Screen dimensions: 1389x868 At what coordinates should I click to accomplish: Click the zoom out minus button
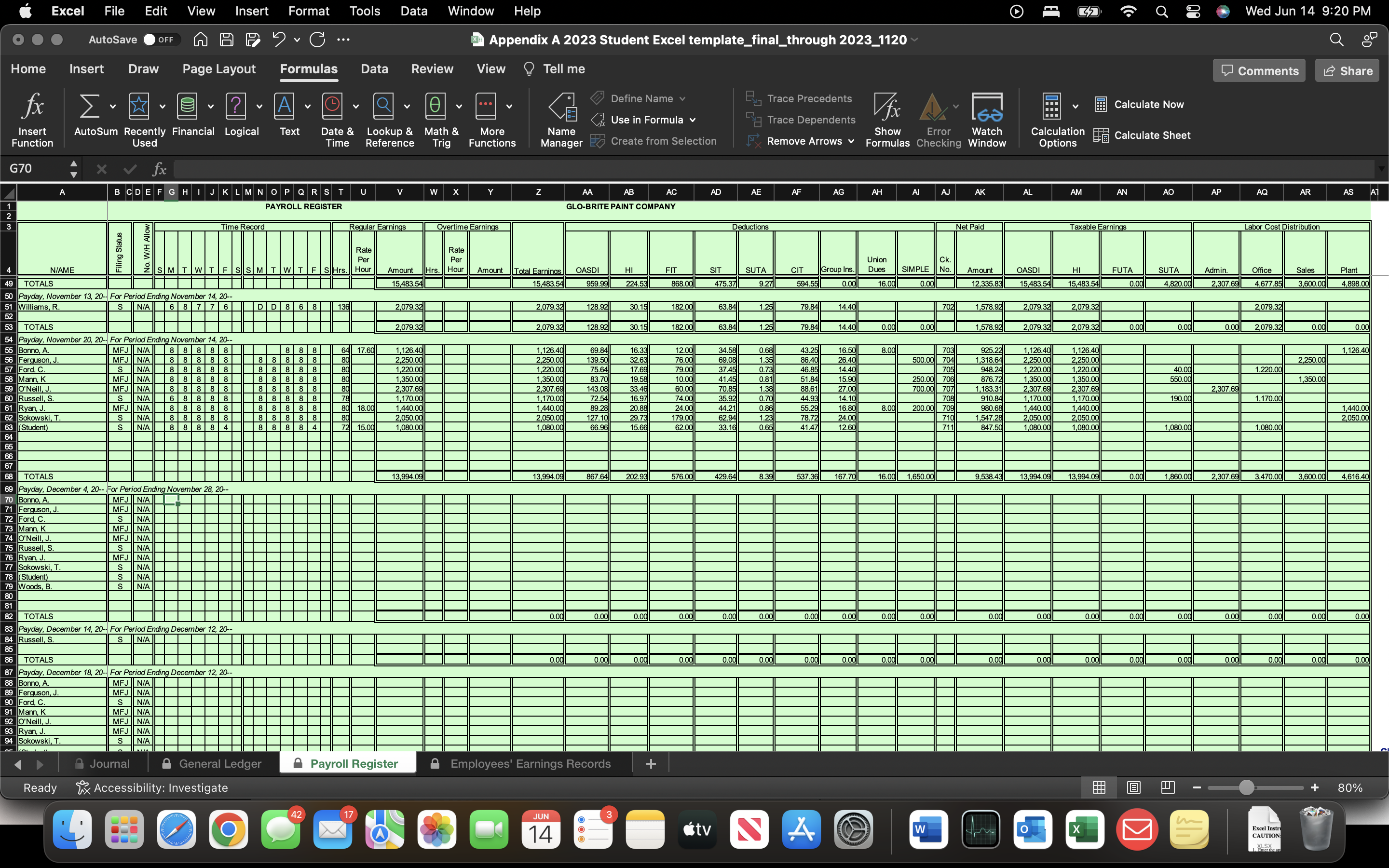pyautogui.click(x=1197, y=787)
